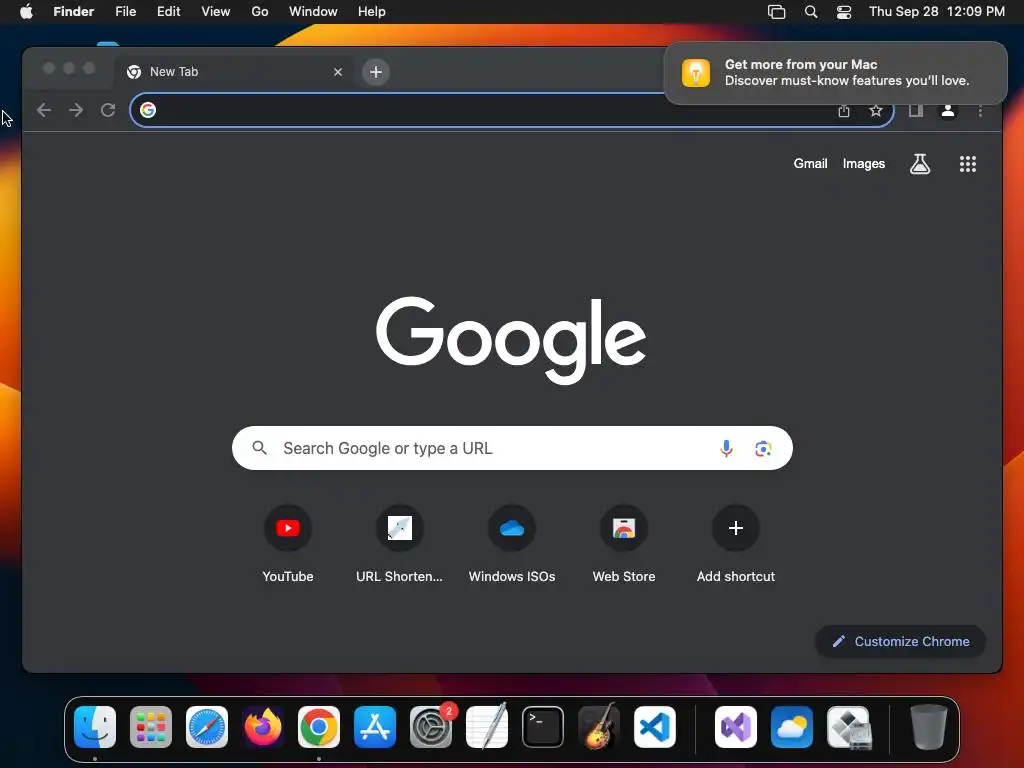Open the App Store from the Dock
The height and width of the screenshot is (768, 1024).
click(375, 727)
